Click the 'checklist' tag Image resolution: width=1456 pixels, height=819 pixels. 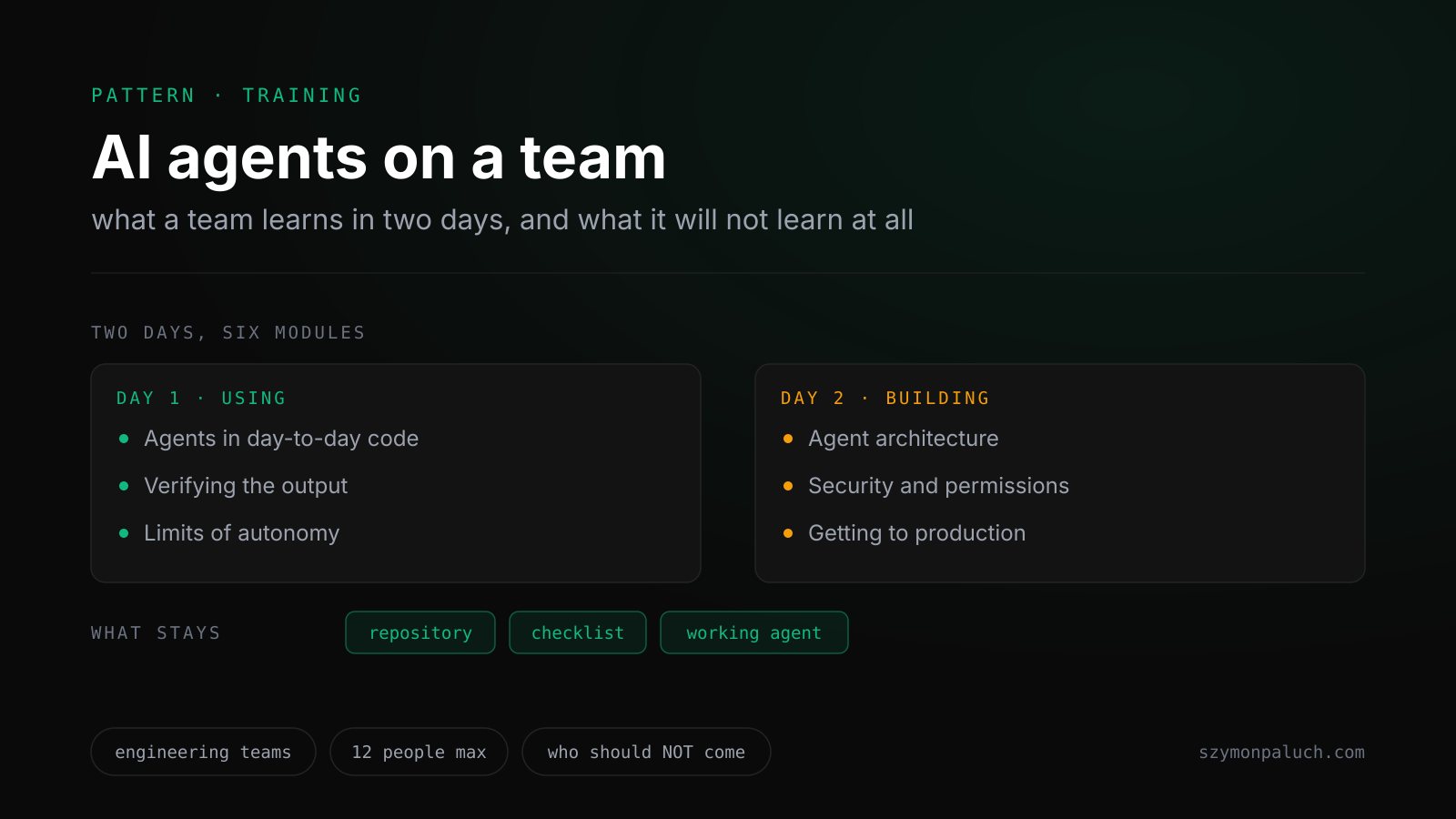tap(578, 632)
